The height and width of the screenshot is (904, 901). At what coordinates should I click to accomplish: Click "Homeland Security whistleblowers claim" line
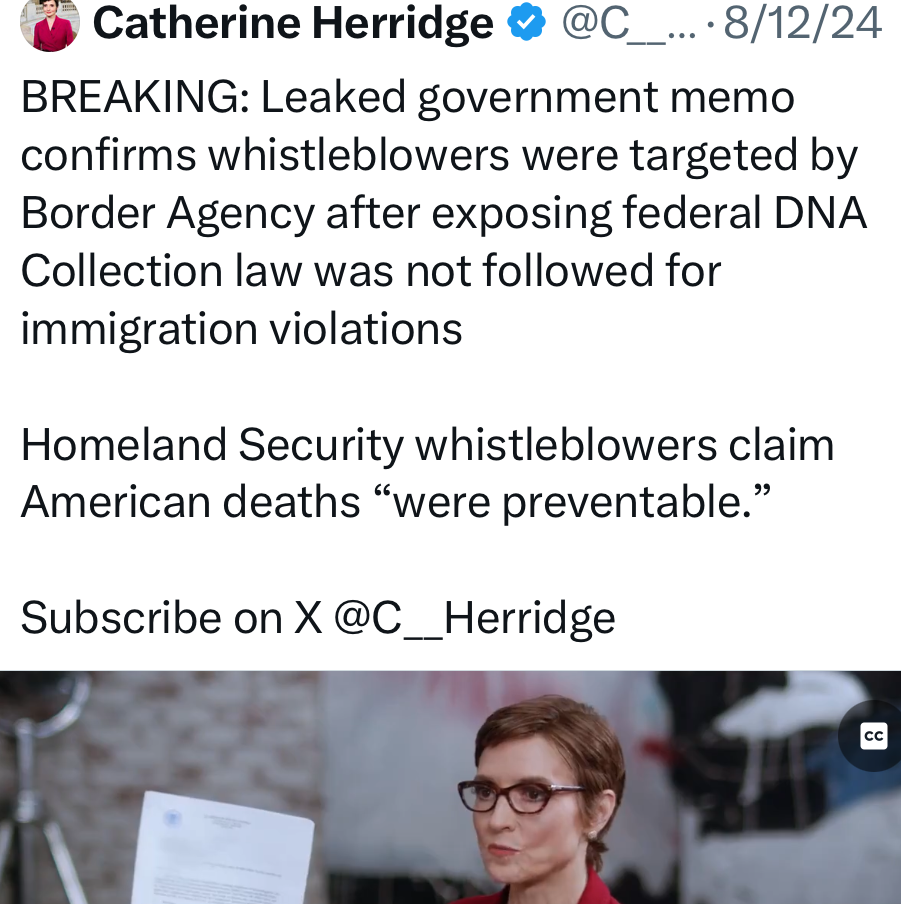pos(427,445)
